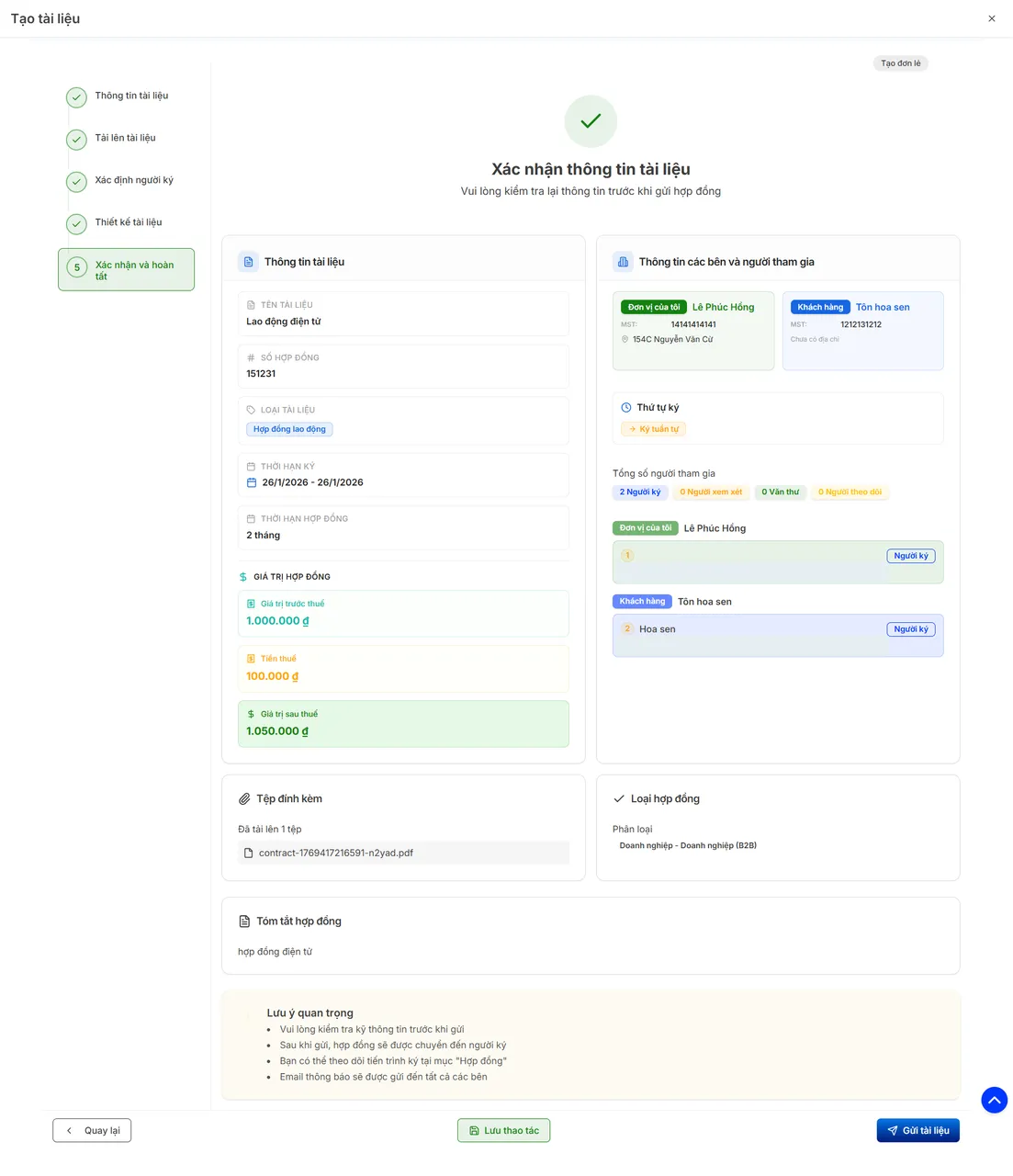
Task: Open the Xác định người ký step
Action: 133,181
